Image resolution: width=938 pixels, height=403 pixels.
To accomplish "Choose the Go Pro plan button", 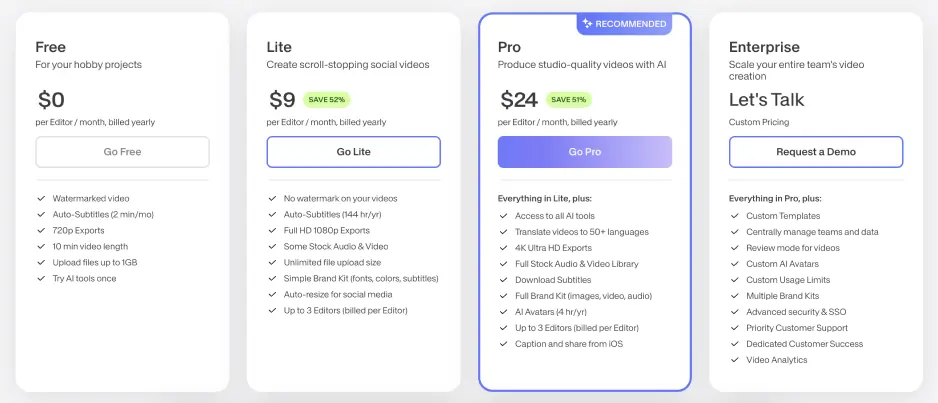I will coord(585,152).
